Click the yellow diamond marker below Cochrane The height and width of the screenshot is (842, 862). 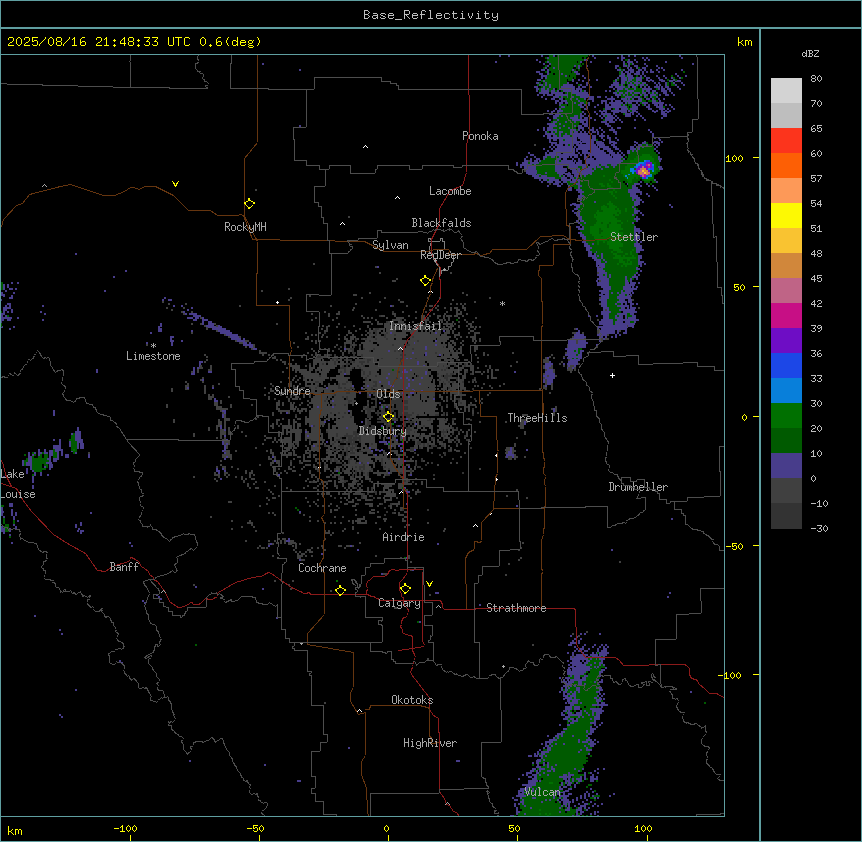click(340, 591)
